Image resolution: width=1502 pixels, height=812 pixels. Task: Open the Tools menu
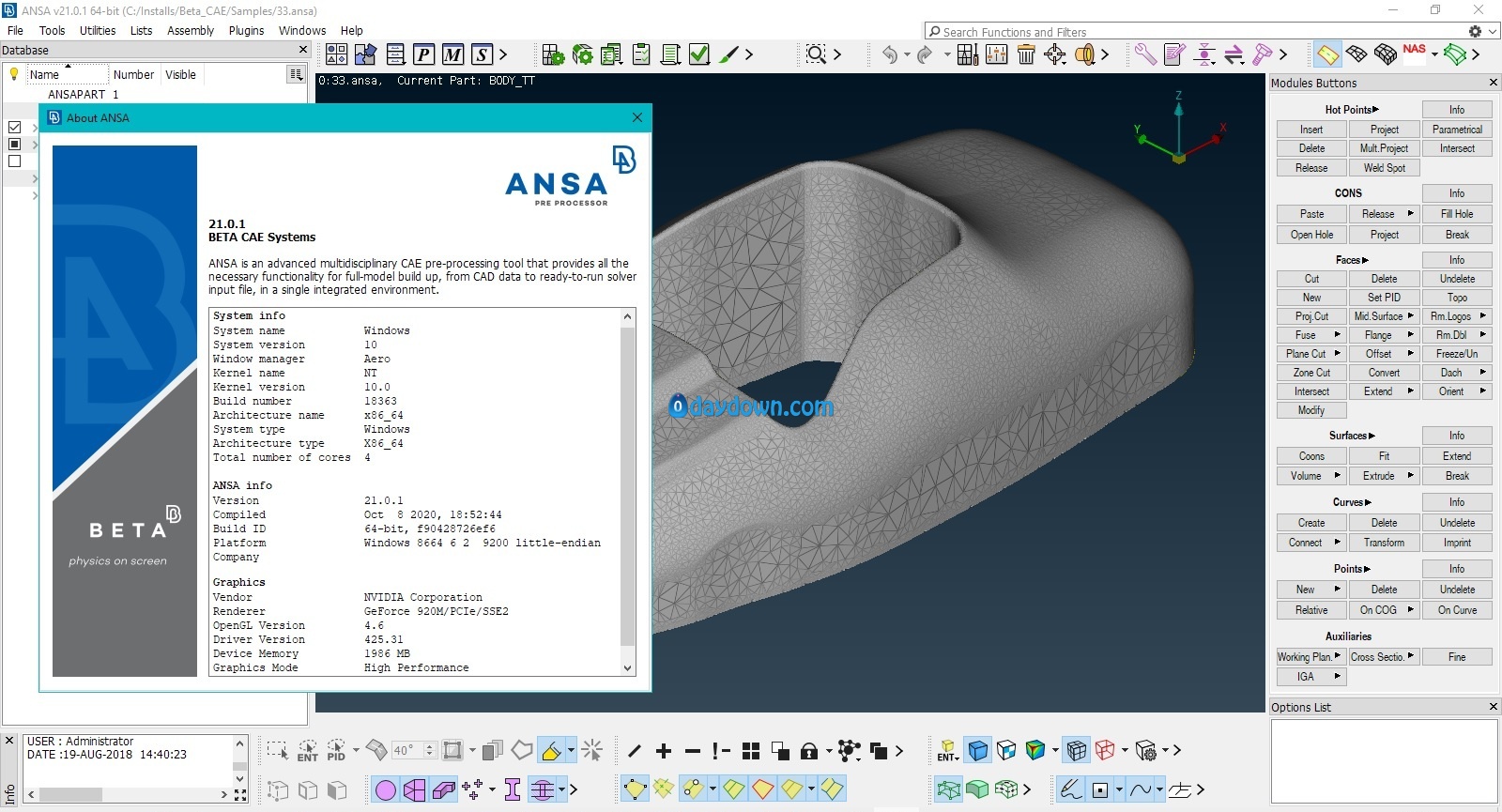tap(52, 30)
